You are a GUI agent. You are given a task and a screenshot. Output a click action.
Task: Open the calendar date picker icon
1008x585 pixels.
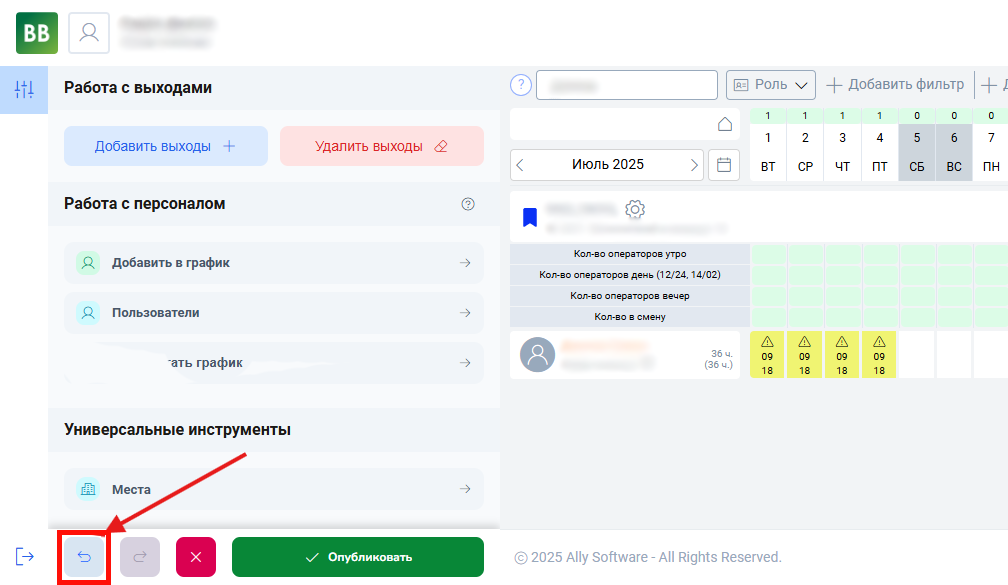point(724,164)
